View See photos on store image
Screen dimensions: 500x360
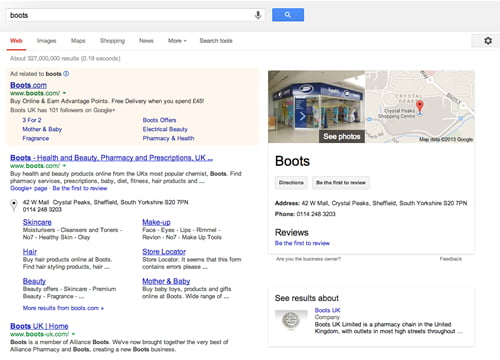(342, 136)
